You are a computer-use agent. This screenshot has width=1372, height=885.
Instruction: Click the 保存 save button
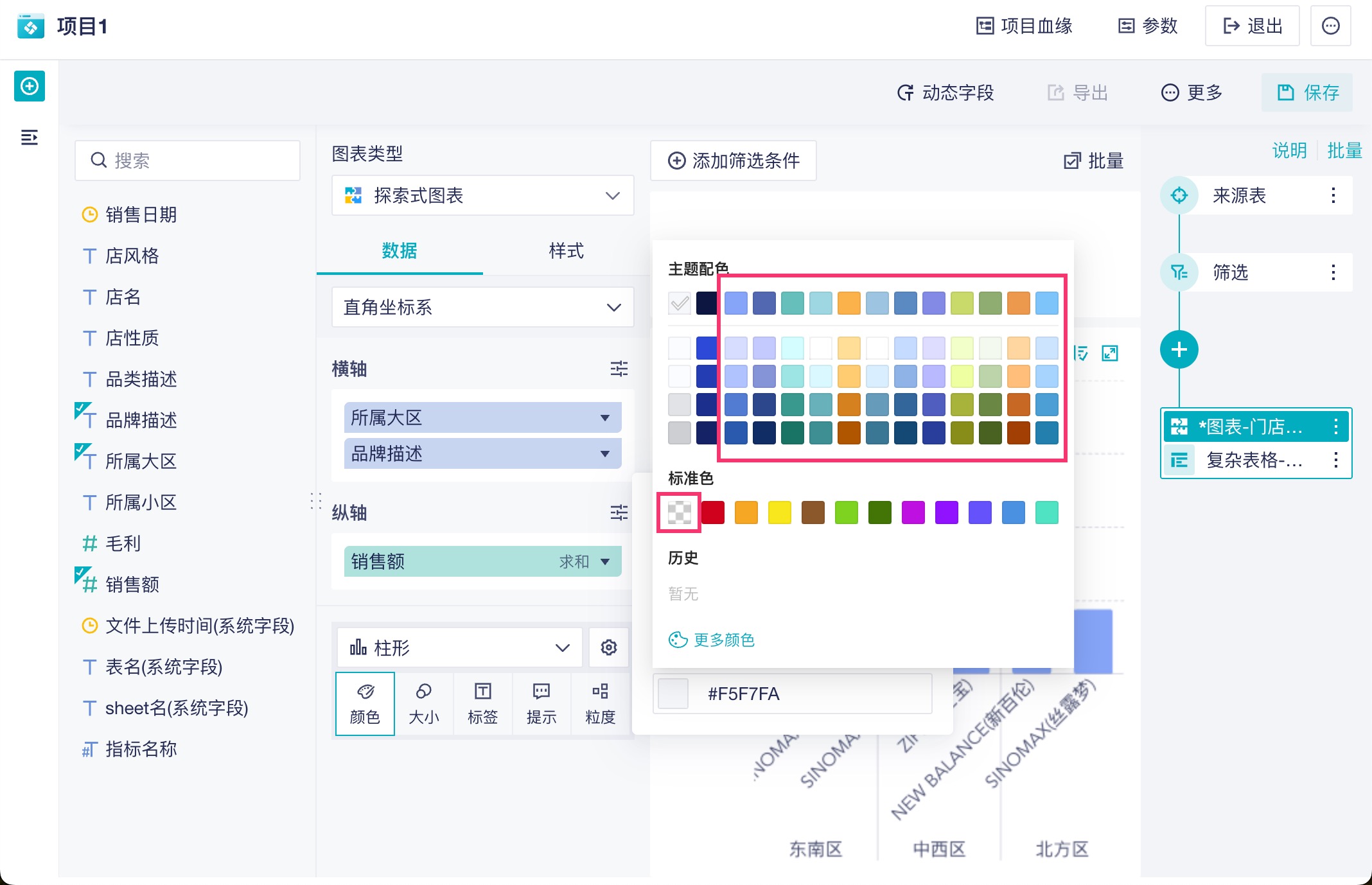coord(1306,92)
